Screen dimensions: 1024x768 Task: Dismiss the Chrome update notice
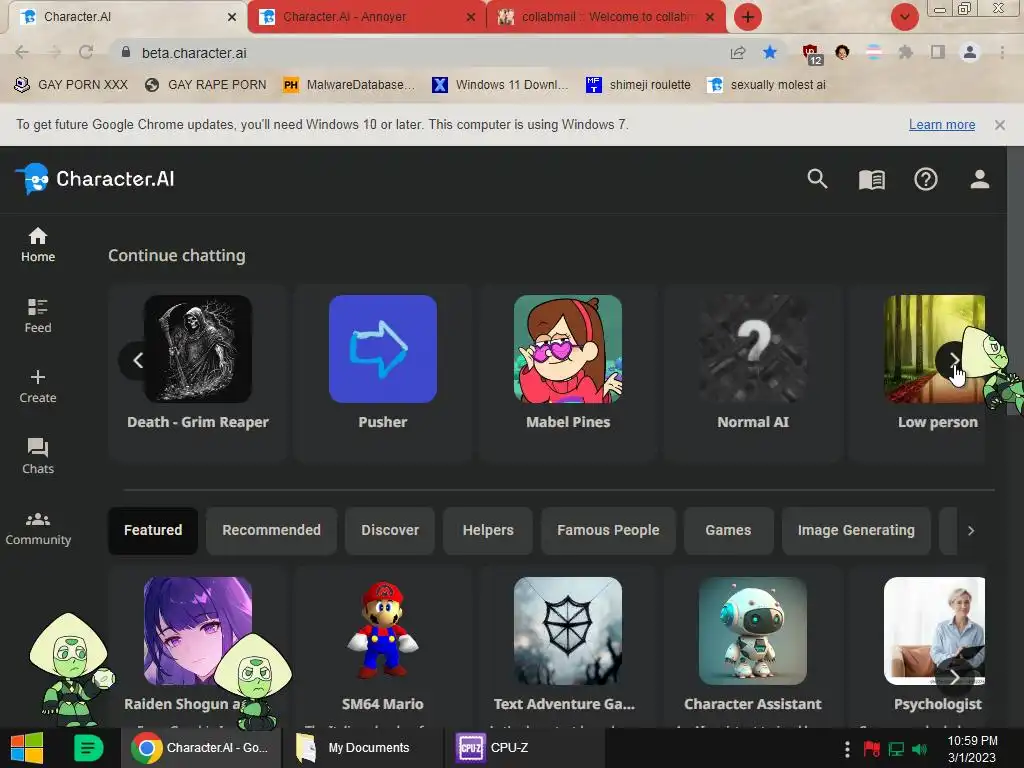click(999, 125)
